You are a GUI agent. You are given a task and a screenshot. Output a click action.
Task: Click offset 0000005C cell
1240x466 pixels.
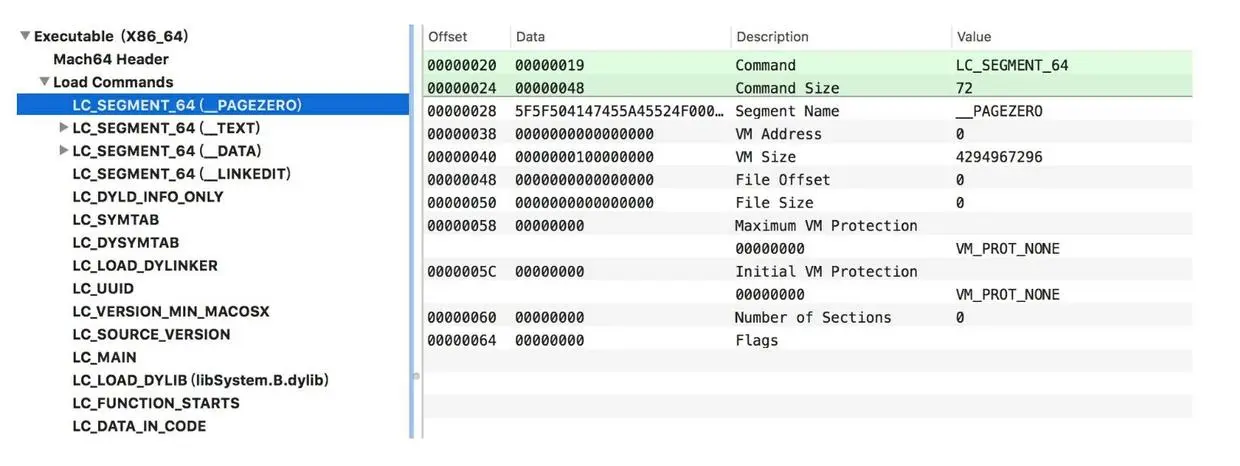click(x=462, y=272)
